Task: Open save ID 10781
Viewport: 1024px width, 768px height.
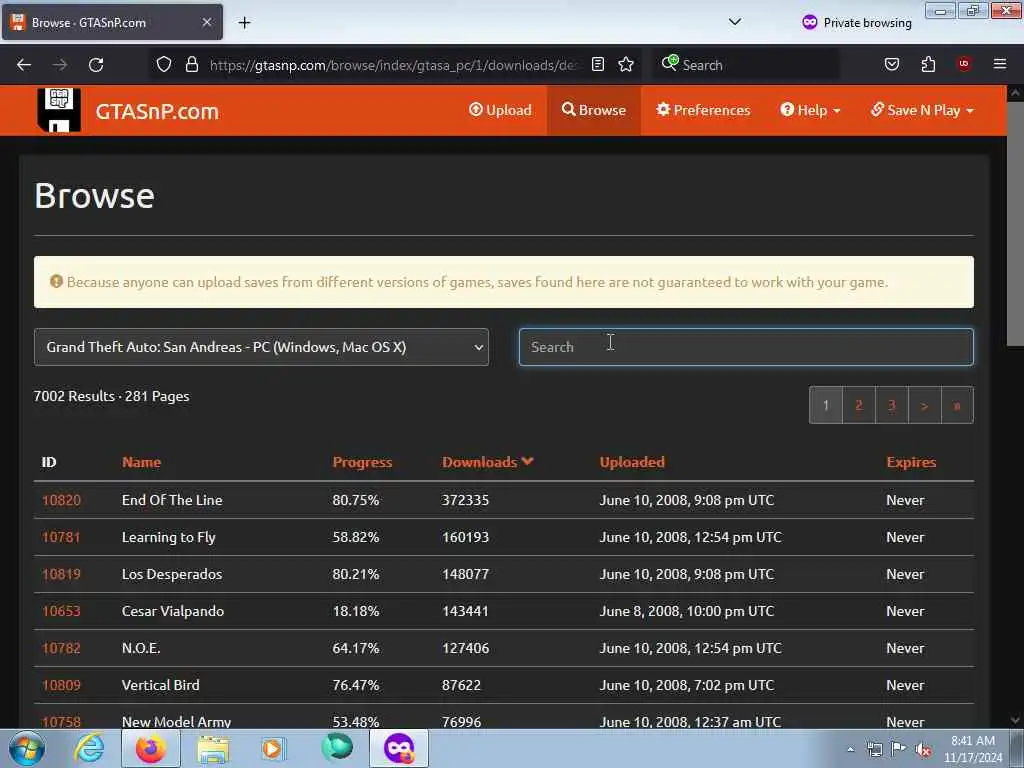Action: coord(61,537)
